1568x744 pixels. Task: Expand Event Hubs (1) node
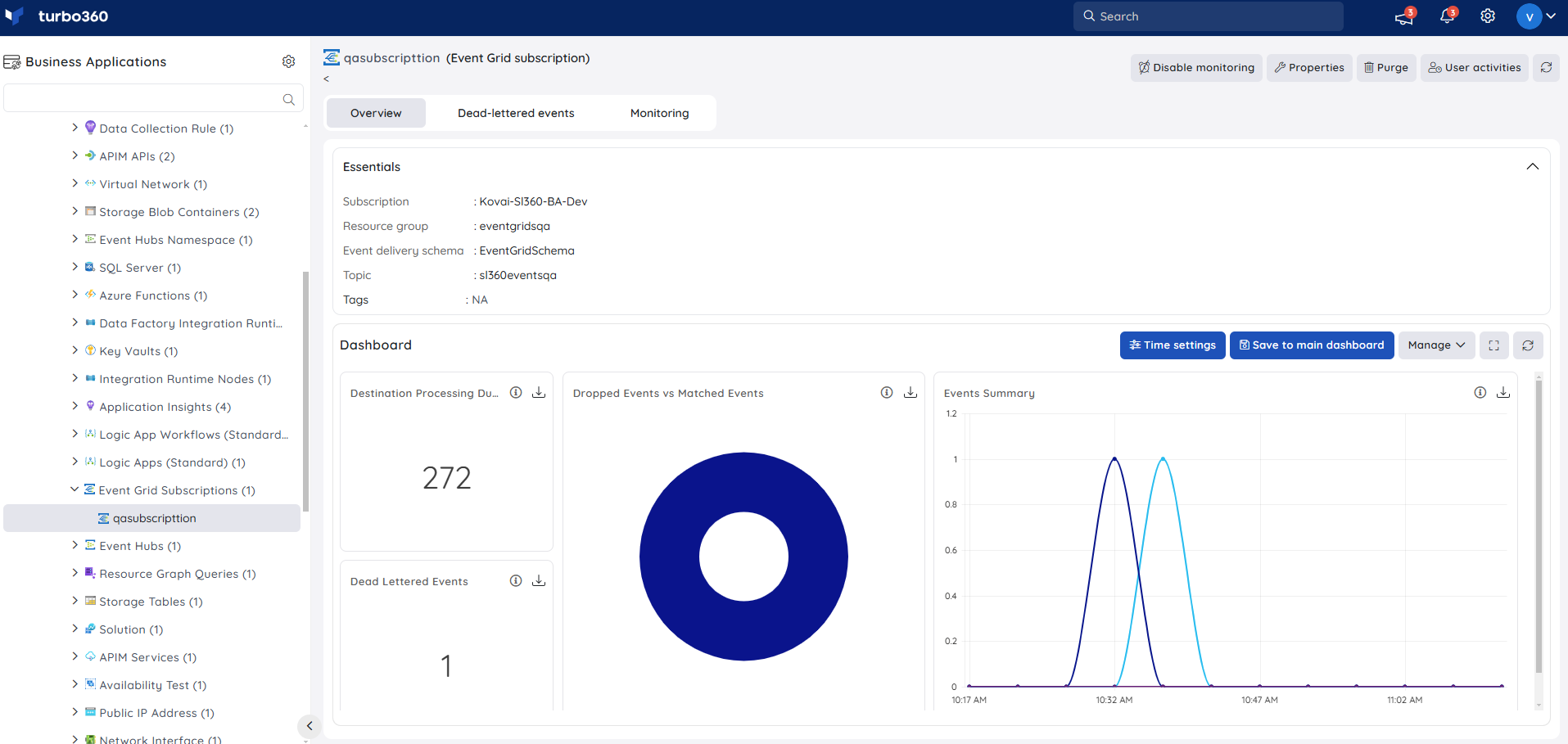(75, 545)
